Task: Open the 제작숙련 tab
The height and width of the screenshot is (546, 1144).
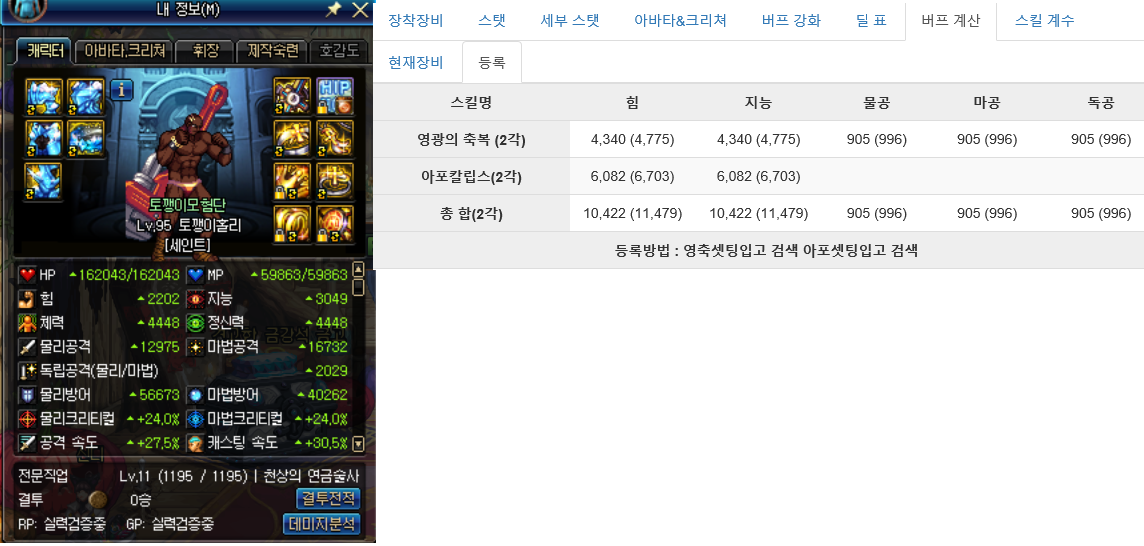Action: [x=272, y=51]
